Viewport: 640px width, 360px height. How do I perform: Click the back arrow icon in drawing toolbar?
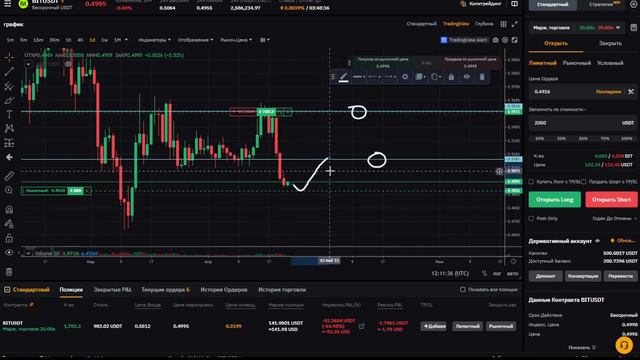click(x=9, y=157)
